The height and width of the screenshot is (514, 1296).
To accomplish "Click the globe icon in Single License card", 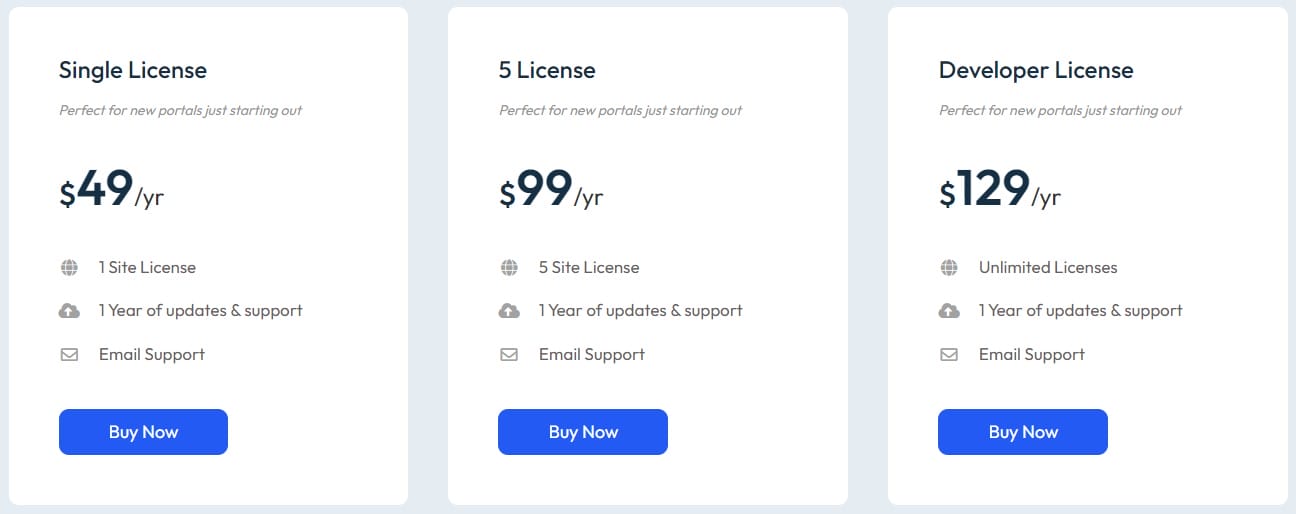I will tap(69, 268).
